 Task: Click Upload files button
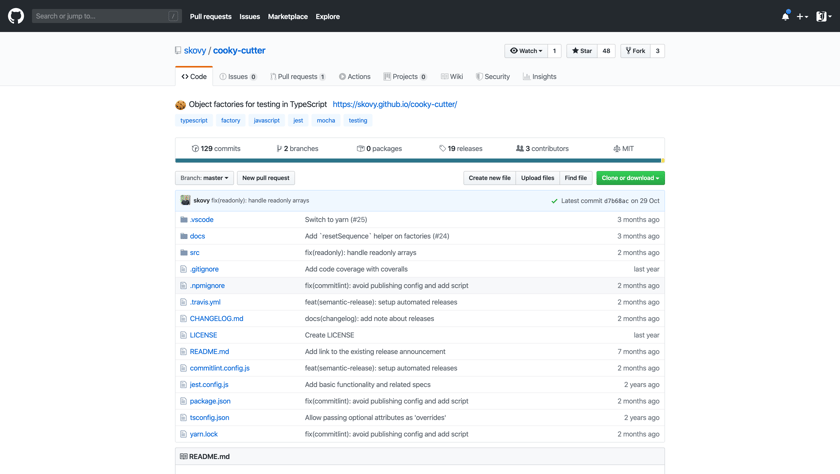point(537,178)
